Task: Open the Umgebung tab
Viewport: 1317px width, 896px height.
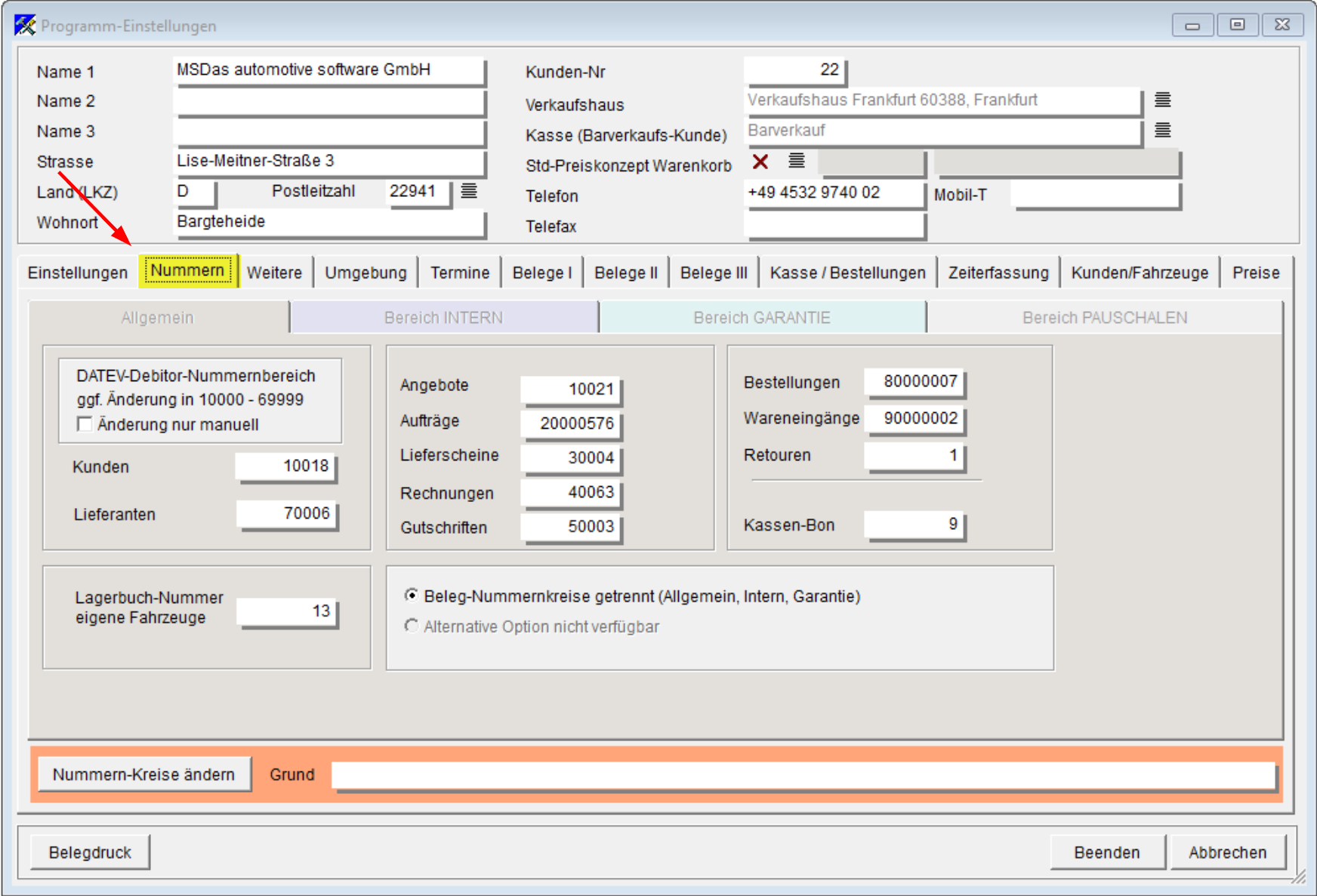Action: [x=365, y=272]
